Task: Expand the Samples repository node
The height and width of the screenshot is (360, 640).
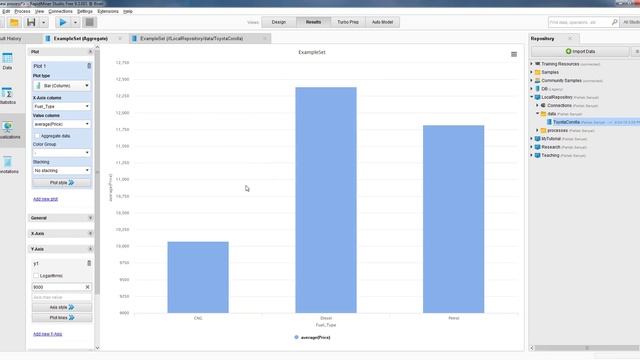Action: point(532,72)
